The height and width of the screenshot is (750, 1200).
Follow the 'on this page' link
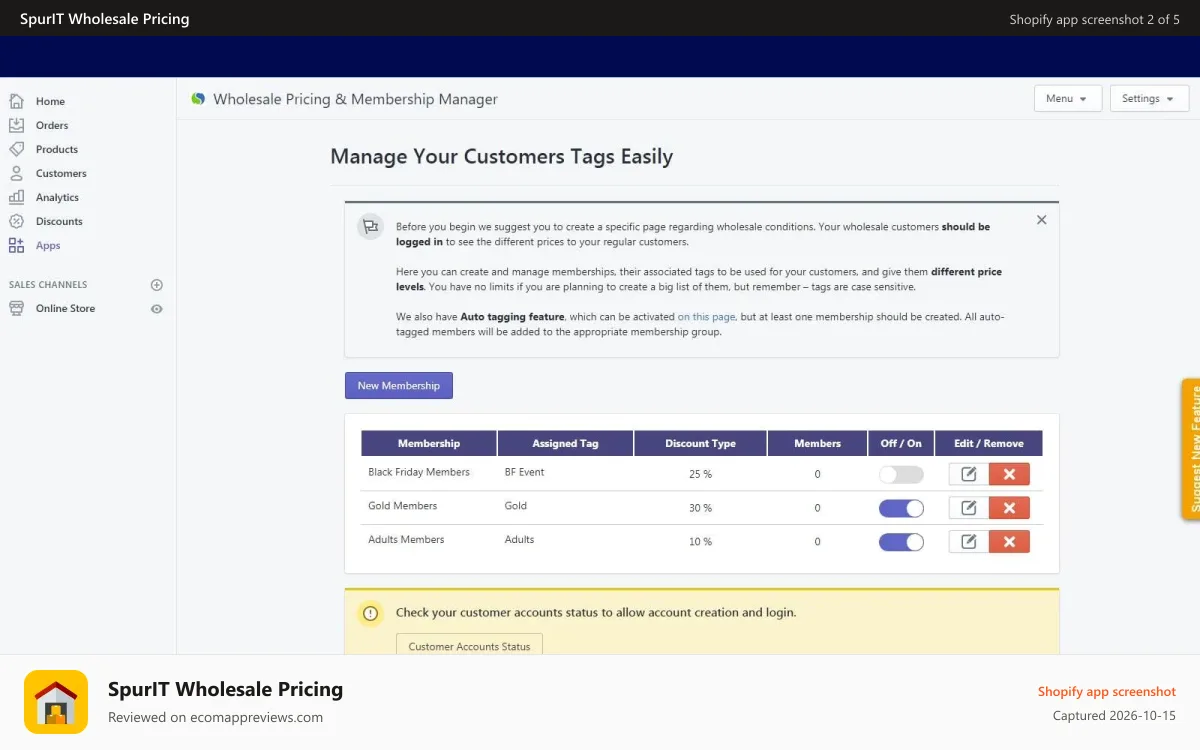706,316
